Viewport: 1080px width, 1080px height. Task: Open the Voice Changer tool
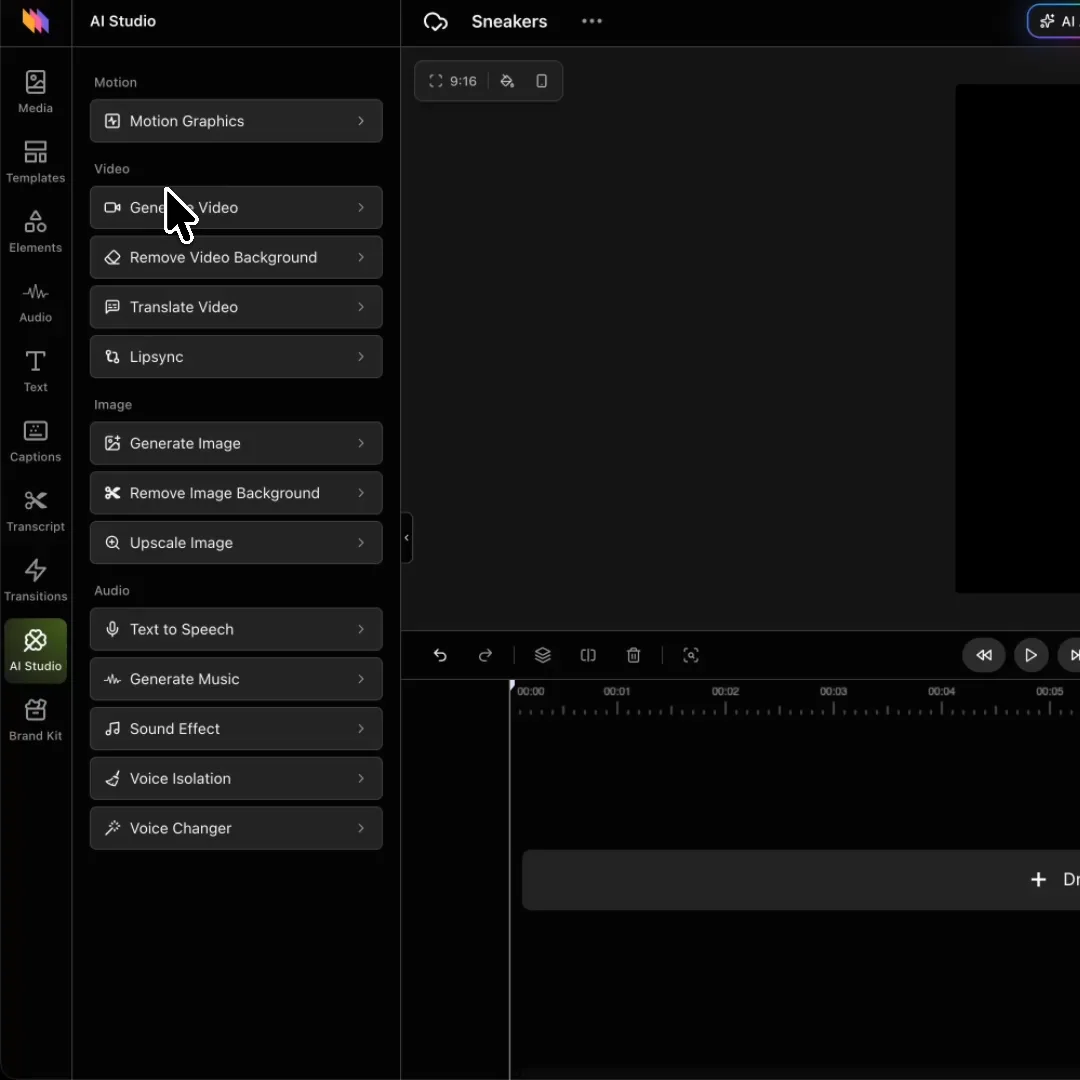[236, 828]
